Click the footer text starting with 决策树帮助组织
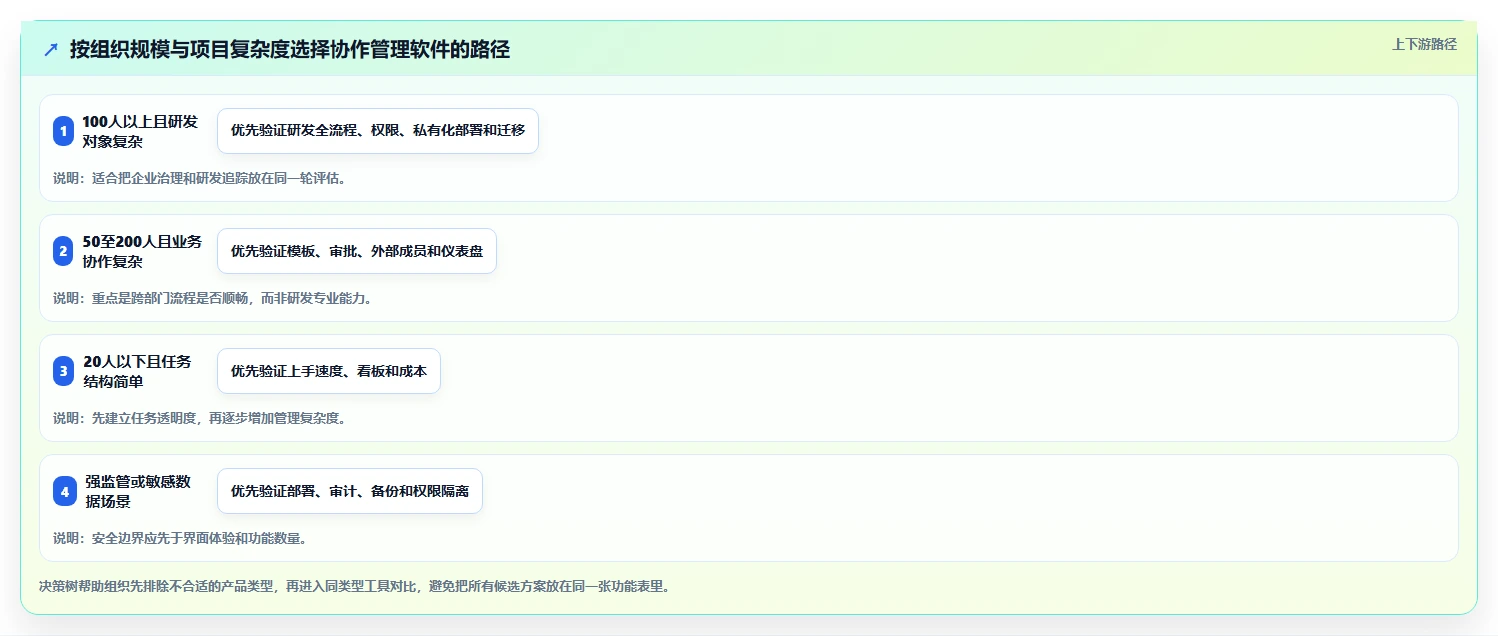1498x636 pixels. coord(354,586)
